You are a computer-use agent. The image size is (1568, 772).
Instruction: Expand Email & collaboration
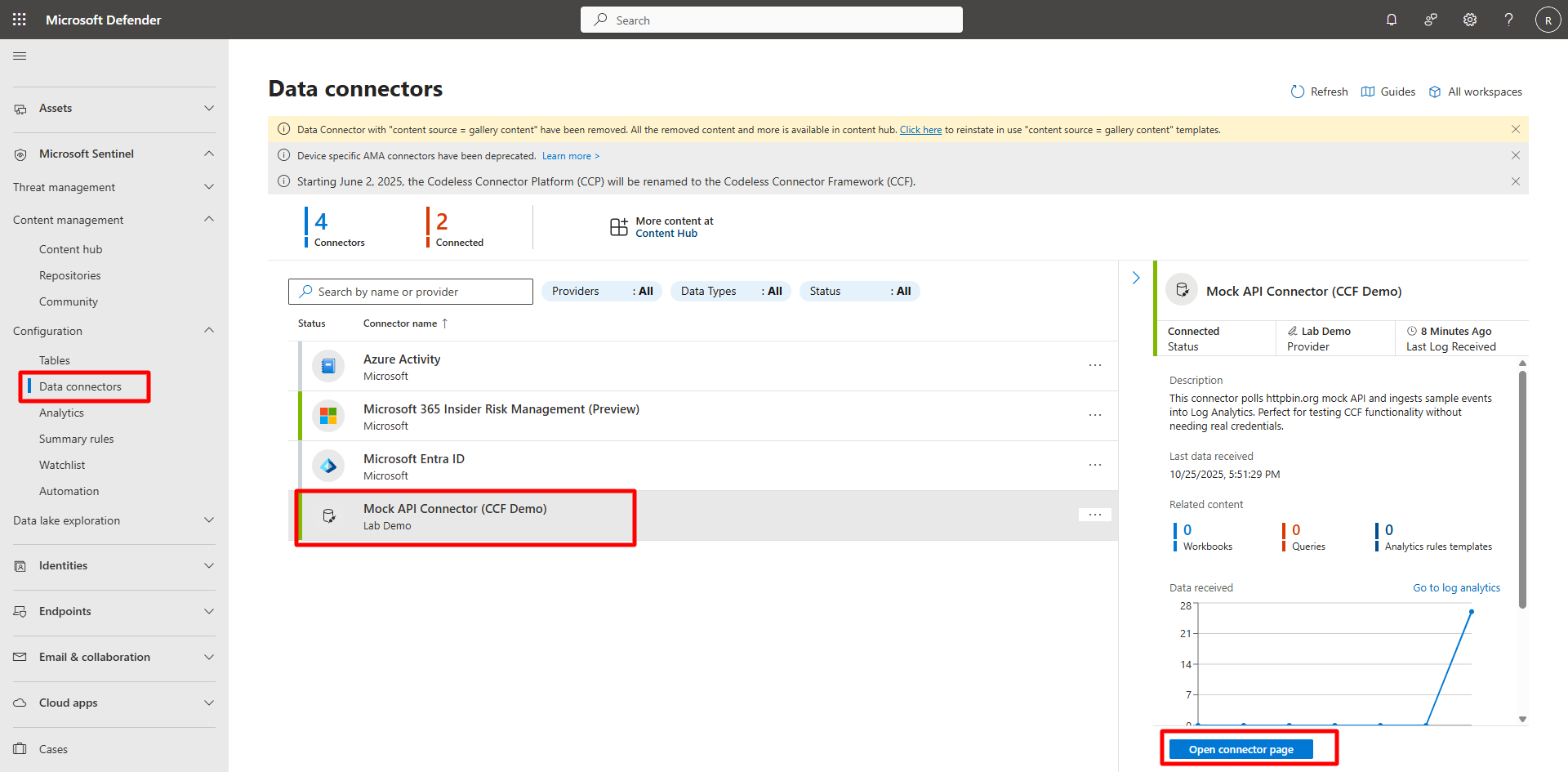pyautogui.click(x=209, y=657)
